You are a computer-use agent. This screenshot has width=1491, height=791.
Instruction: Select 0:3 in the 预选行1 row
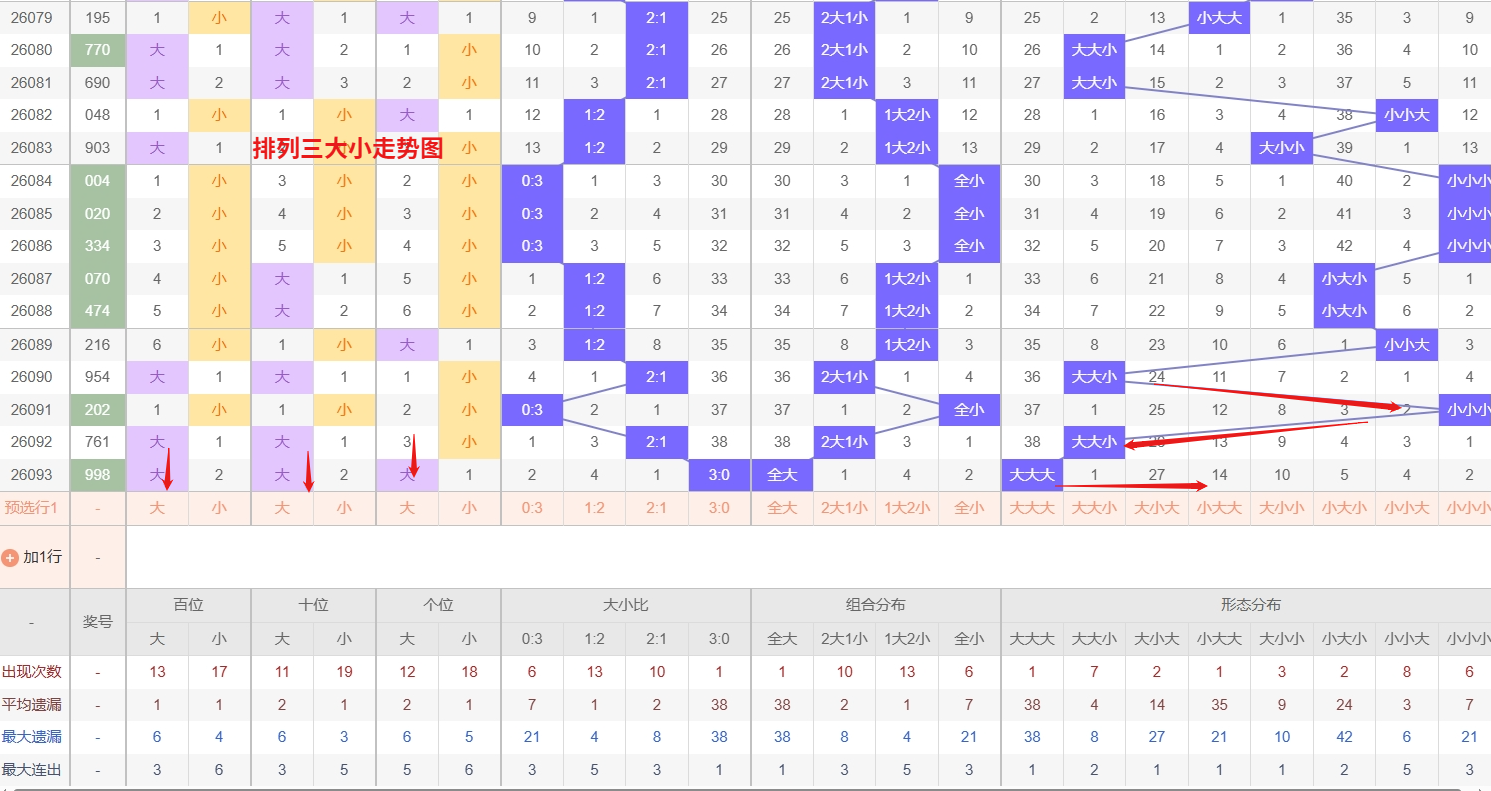click(532, 508)
